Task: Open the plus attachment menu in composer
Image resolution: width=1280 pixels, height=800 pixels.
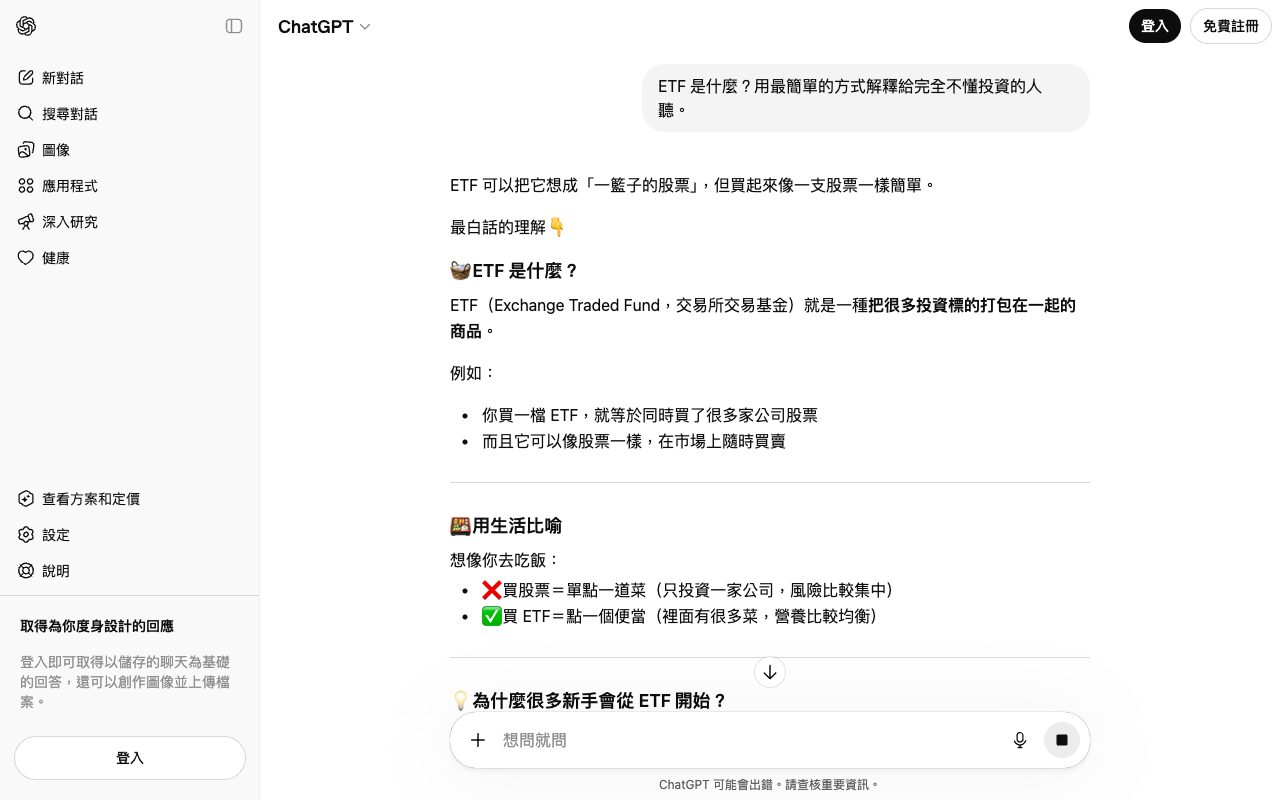Action: coord(478,740)
